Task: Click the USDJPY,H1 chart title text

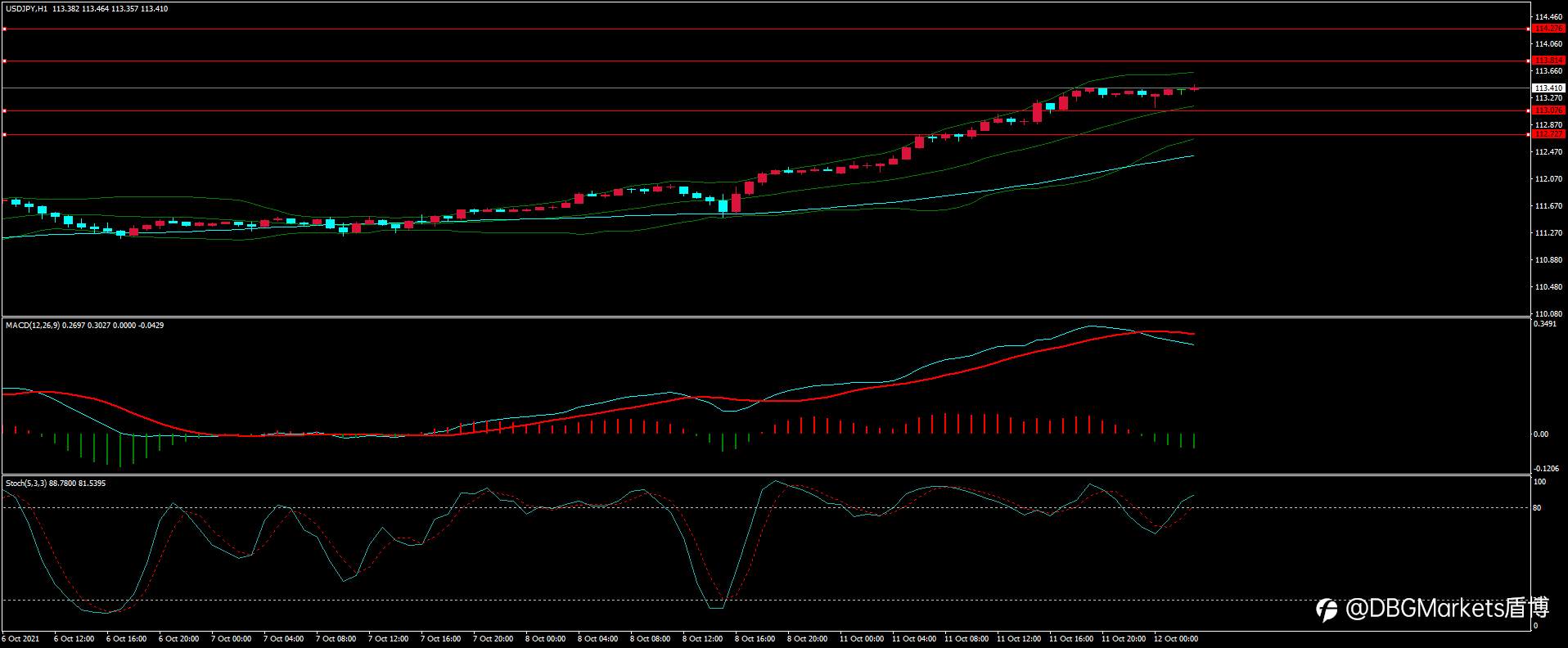Action: click(x=26, y=8)
